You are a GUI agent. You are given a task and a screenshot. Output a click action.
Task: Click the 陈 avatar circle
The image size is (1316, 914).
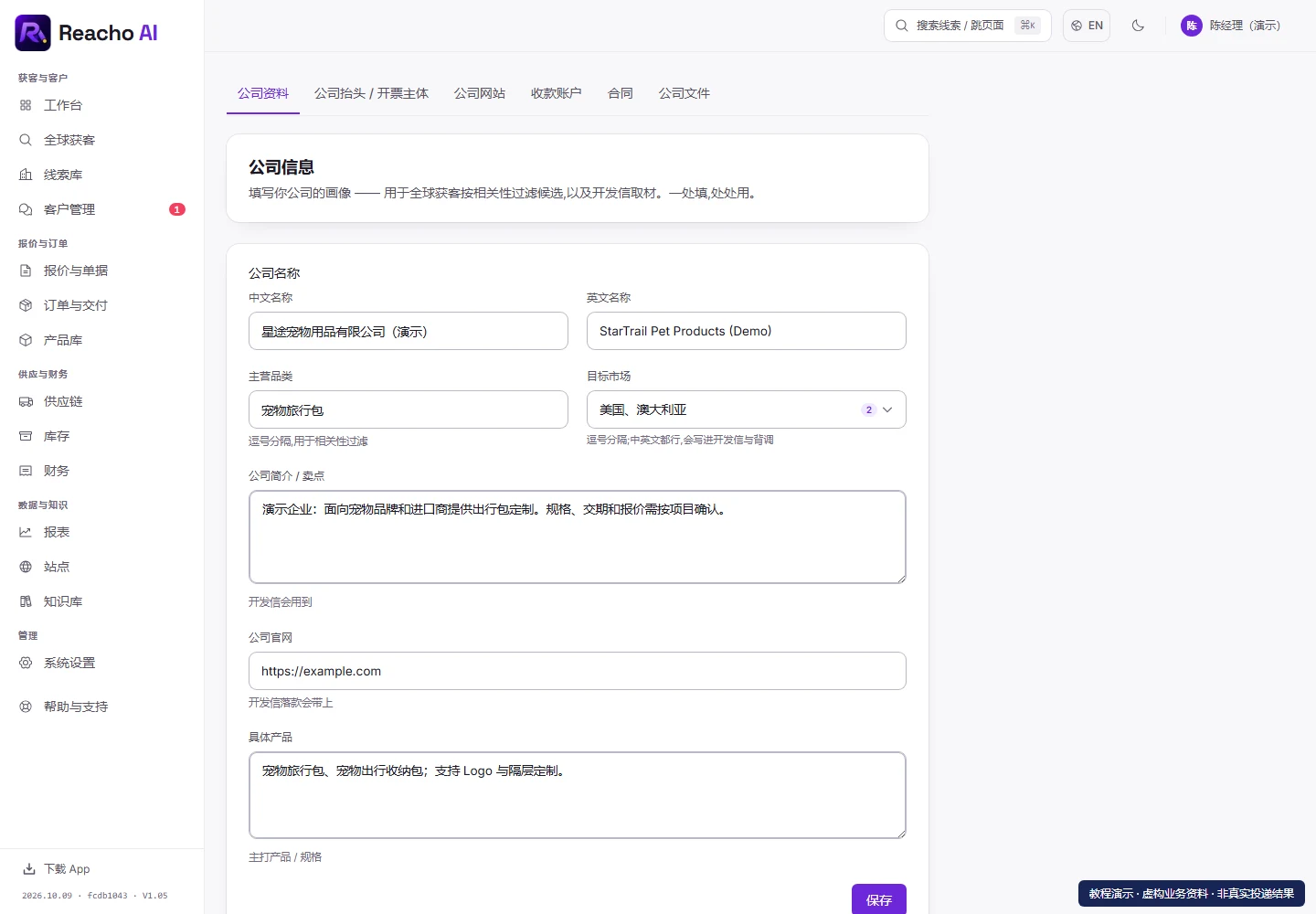[x=1192, y=26]
